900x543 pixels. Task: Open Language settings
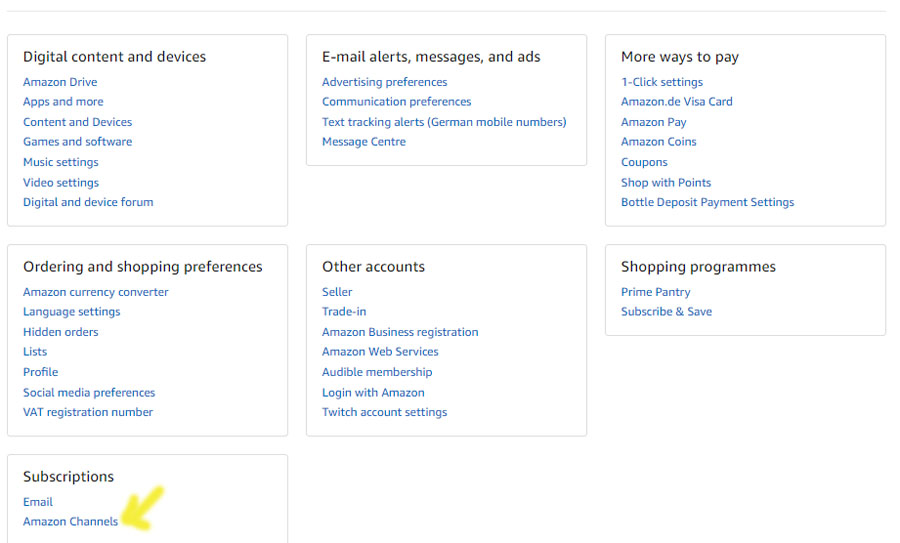72,312
